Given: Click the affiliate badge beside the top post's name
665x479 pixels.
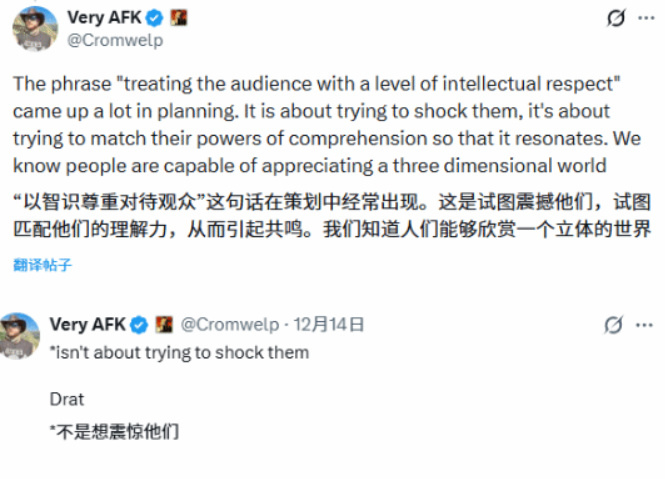Looking at the screenshot, I should 180,18.
